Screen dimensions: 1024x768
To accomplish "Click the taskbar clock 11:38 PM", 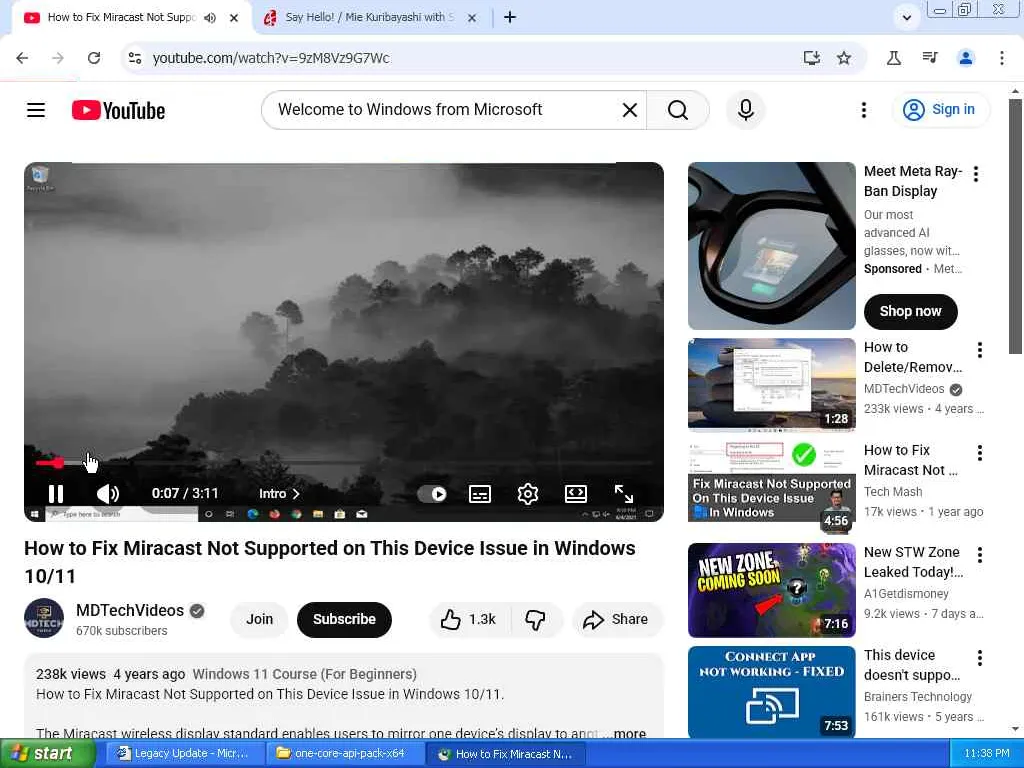I will pyautogui.click(x=987, y=754).
